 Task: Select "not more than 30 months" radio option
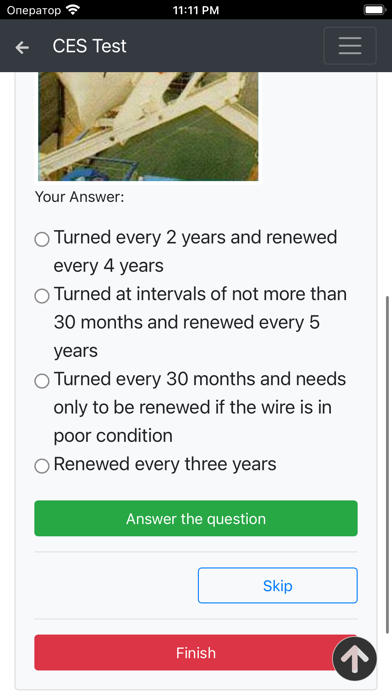[x=42, y=296]
